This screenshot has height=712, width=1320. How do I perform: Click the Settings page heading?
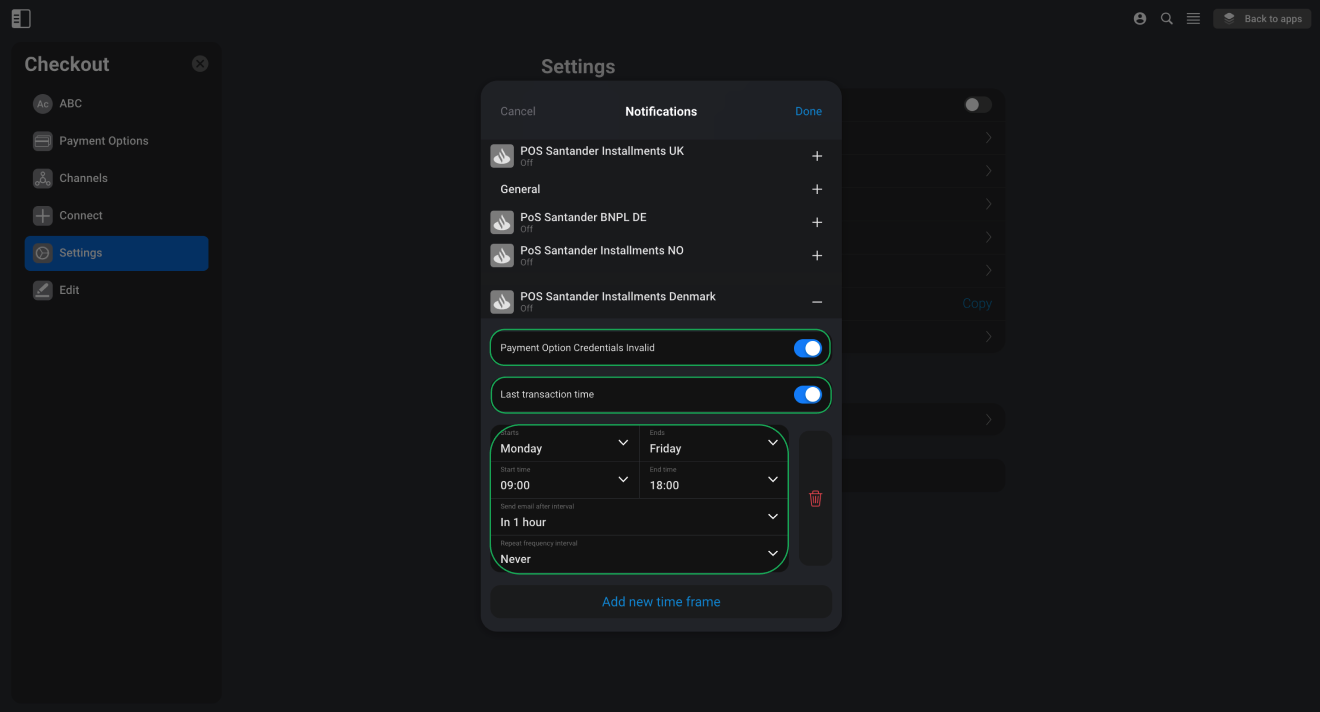click(x=578, y=67)
